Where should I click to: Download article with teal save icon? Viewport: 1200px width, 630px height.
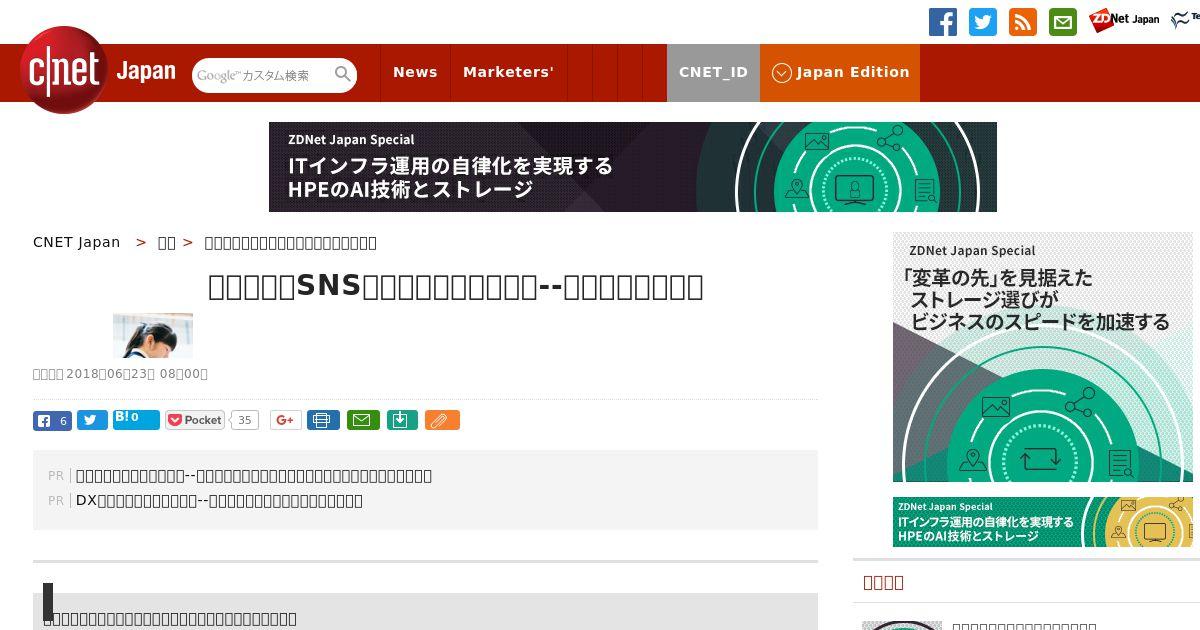pos(401,420)
